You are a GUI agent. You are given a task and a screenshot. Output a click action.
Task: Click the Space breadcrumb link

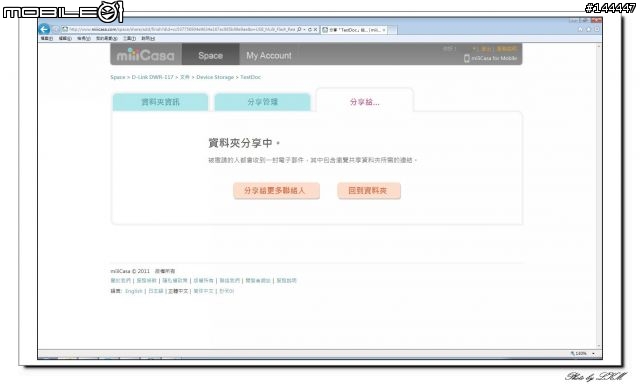point(118,77)
